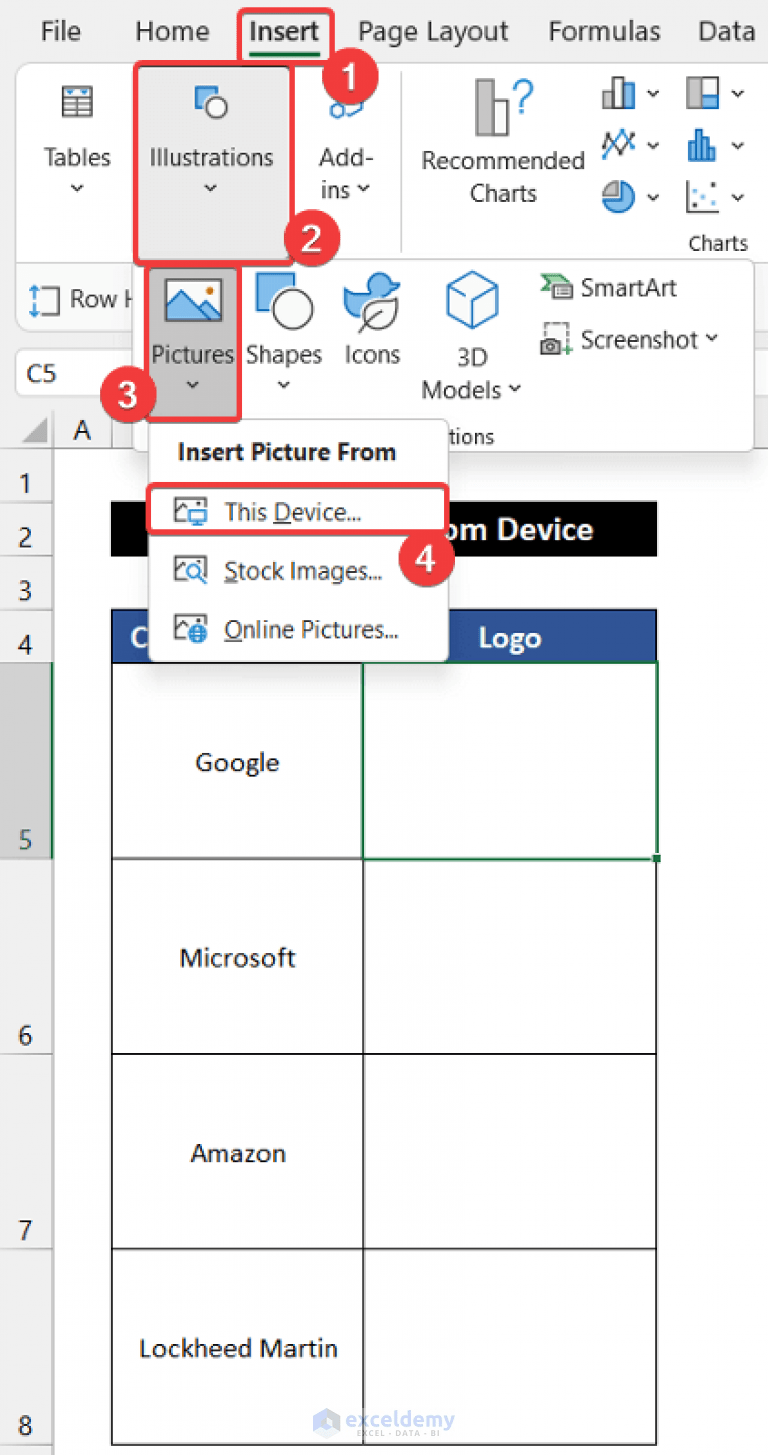Select the cell containing Microsoft

pos(237,957)
